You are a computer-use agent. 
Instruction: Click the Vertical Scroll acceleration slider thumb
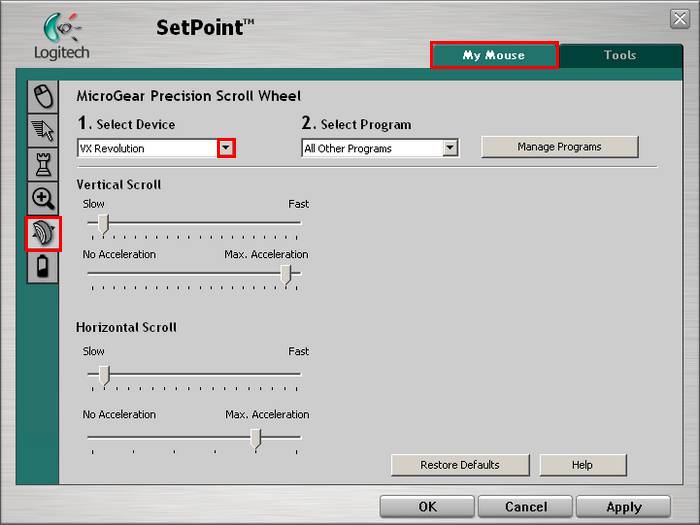(286, 274)
